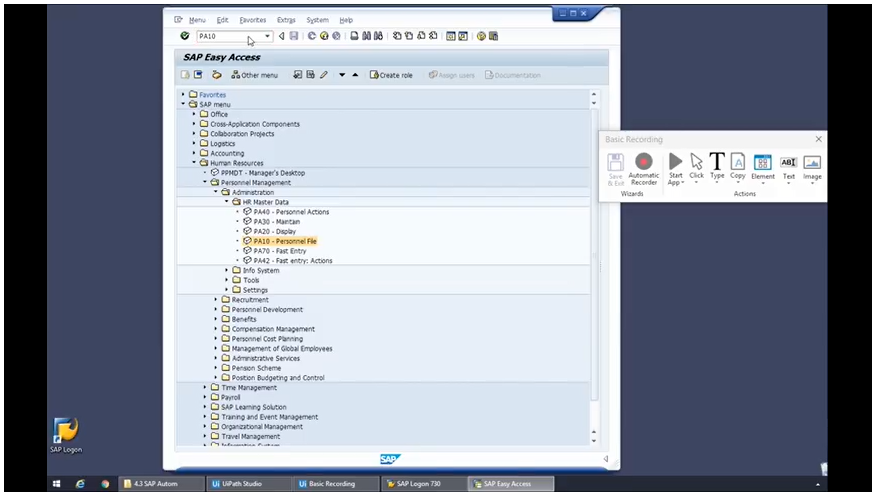Click the yellow Exit icon

coord(324,36)
